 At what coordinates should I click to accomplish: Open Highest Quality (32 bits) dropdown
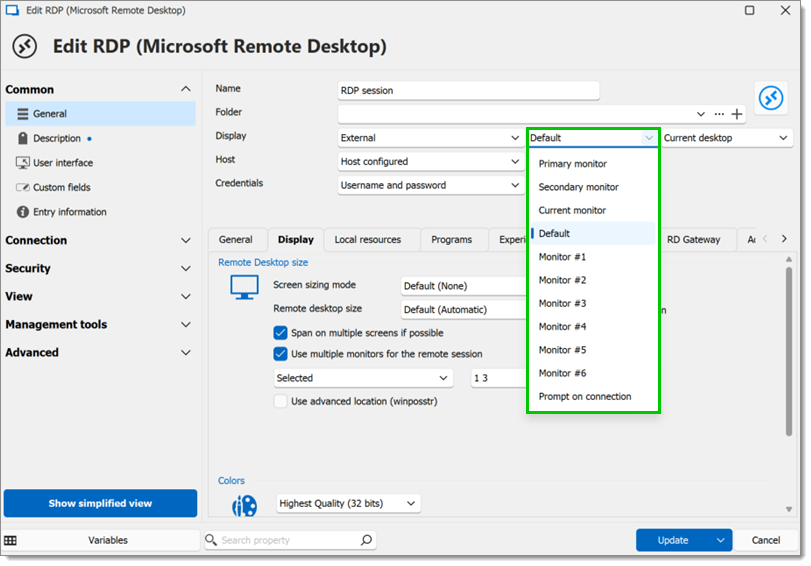[x=349, y=503]
